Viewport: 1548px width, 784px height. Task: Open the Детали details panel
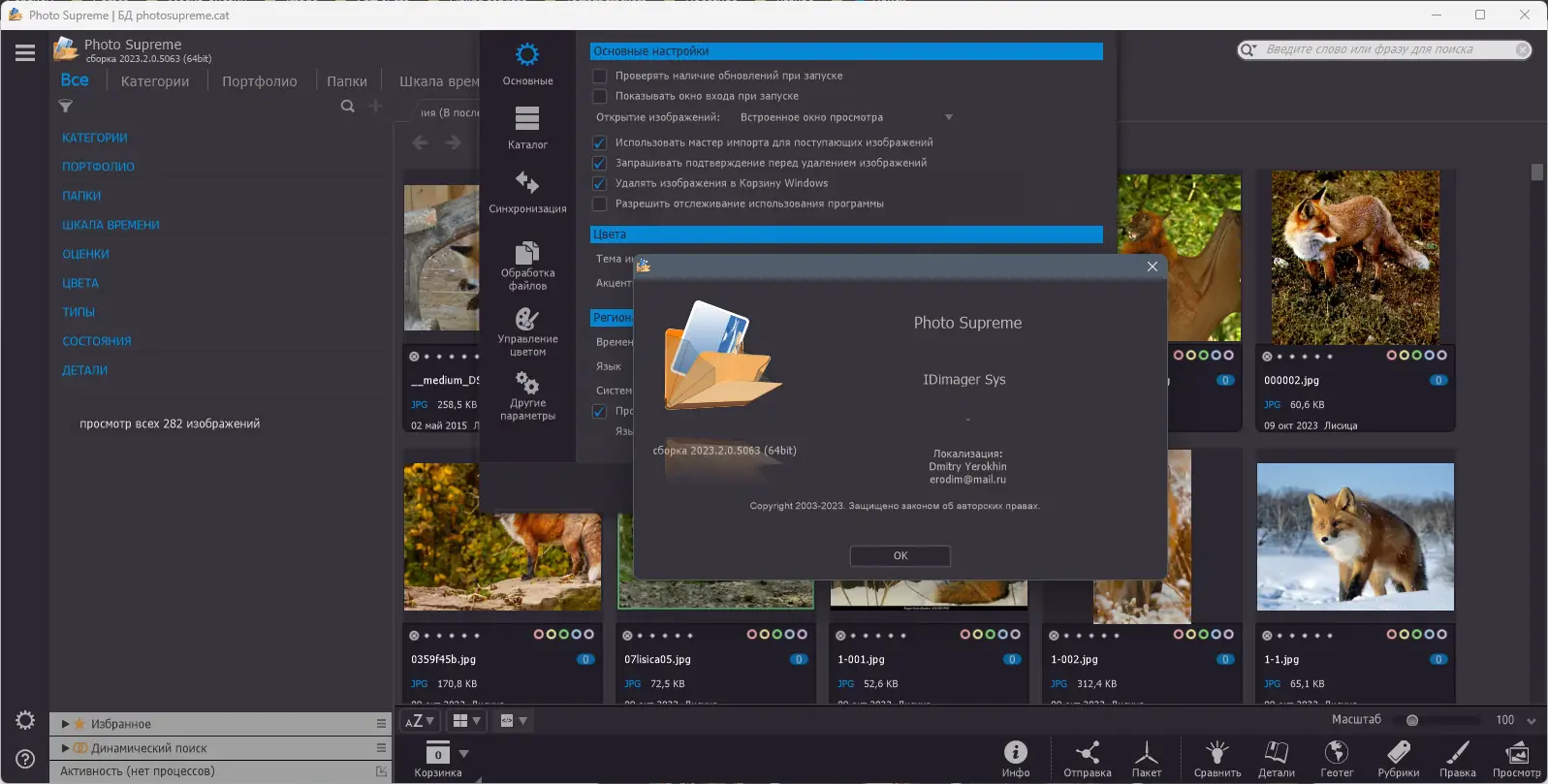click(x=1277, y=759)
